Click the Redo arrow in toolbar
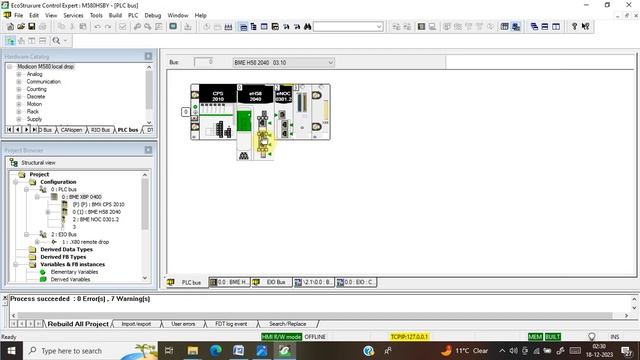The height and width of the screenshot is (360, 640). coord(108,27)
